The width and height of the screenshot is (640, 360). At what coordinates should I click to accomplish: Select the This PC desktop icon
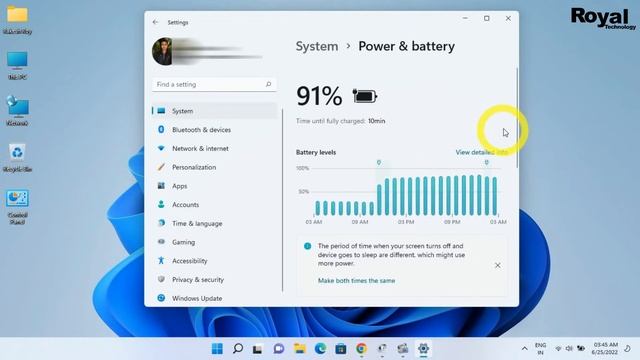[17, 65]
